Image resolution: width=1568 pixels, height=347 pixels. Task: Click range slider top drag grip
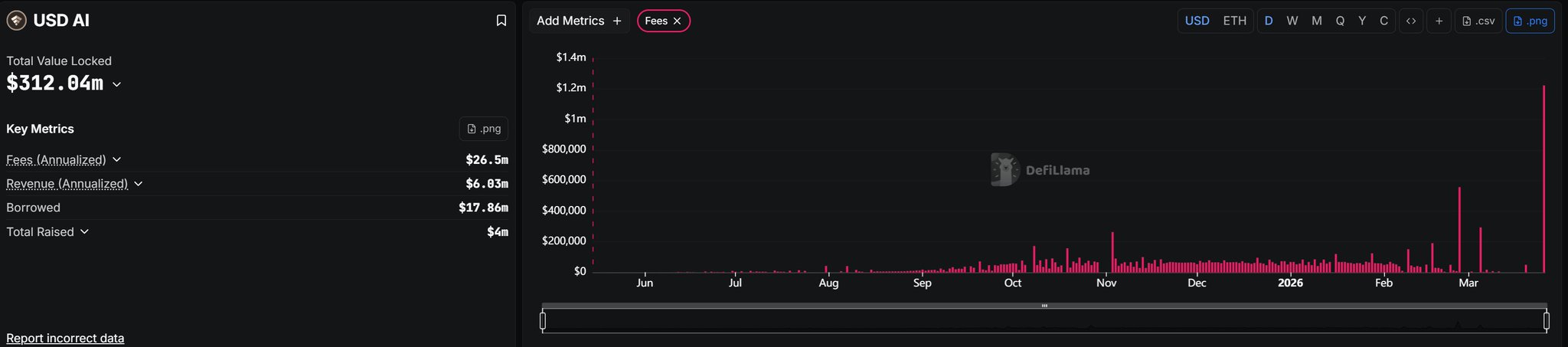(1044, 306)
